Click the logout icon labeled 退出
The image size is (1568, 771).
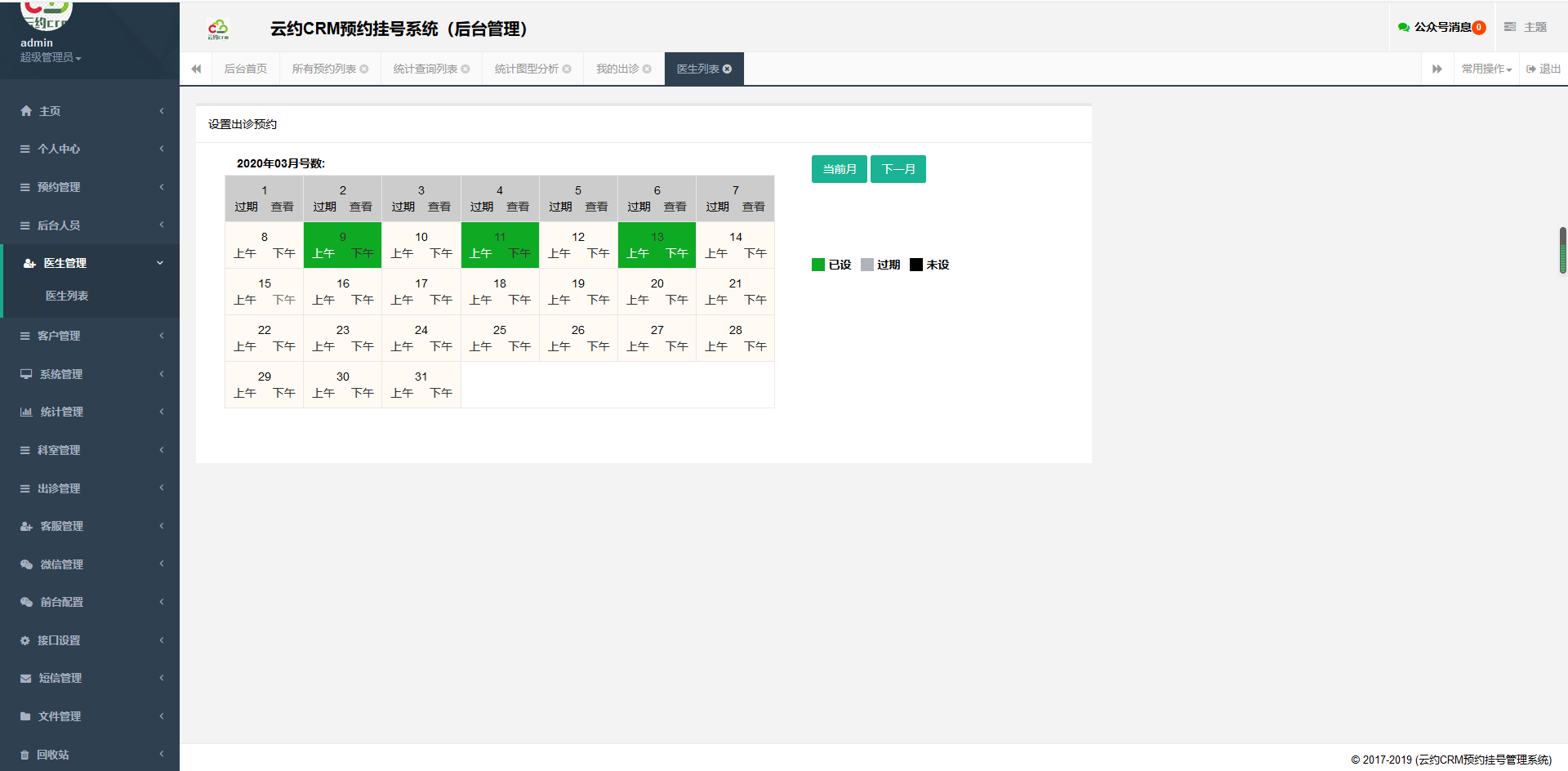pyautogui.click(x=1531, y=69)
